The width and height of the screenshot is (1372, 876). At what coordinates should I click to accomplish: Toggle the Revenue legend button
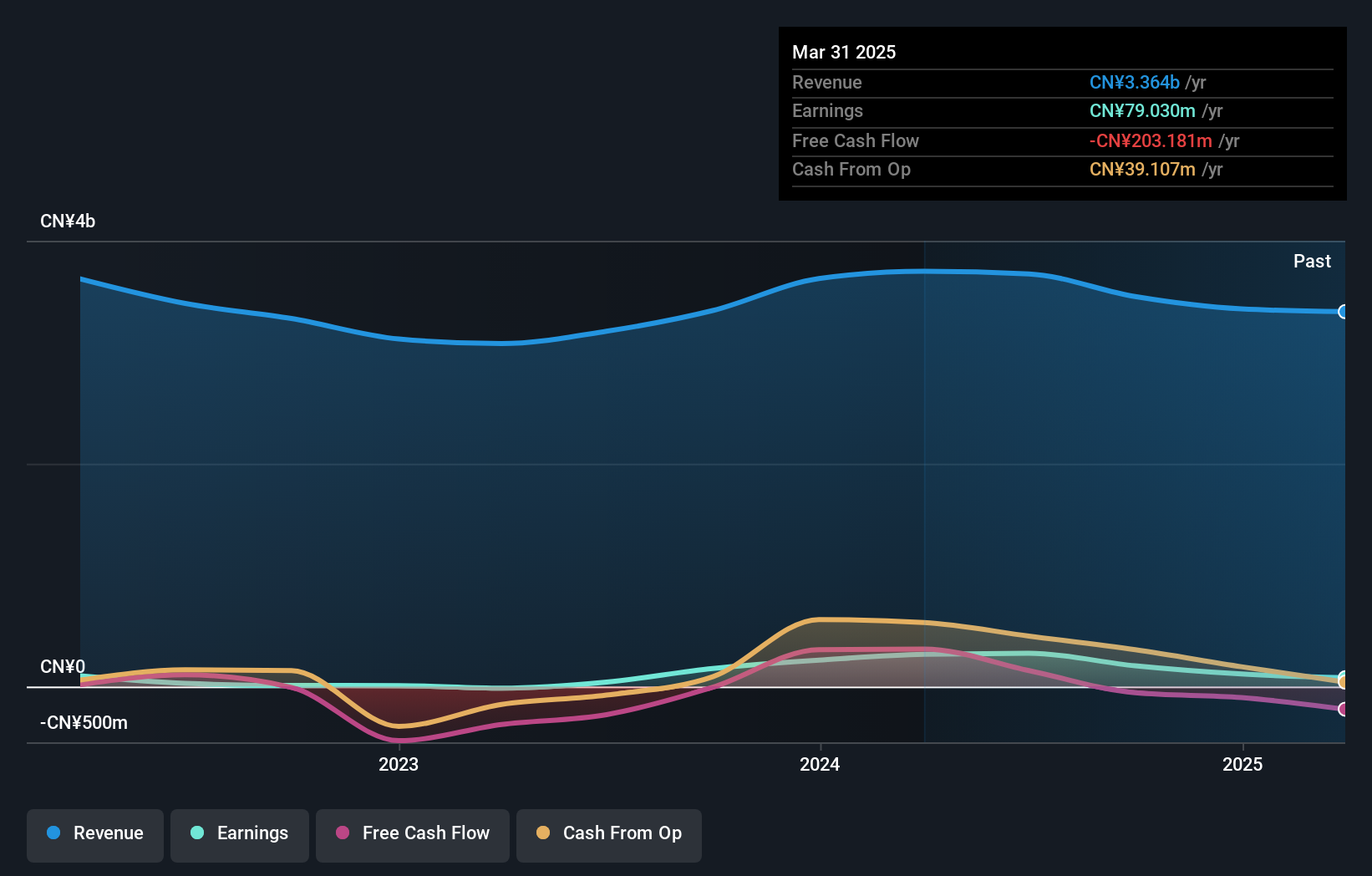coord(95,835)
